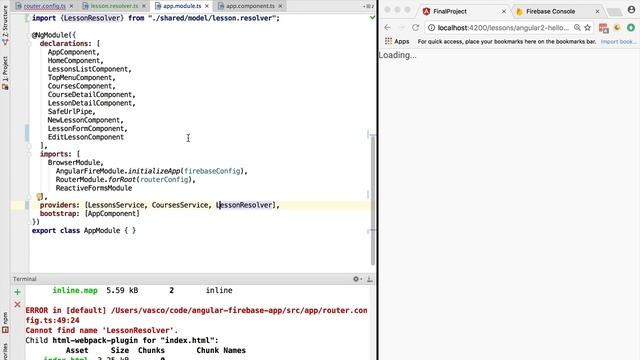
Task: Close the FinalProject browser tab
Action: (504, 11)
